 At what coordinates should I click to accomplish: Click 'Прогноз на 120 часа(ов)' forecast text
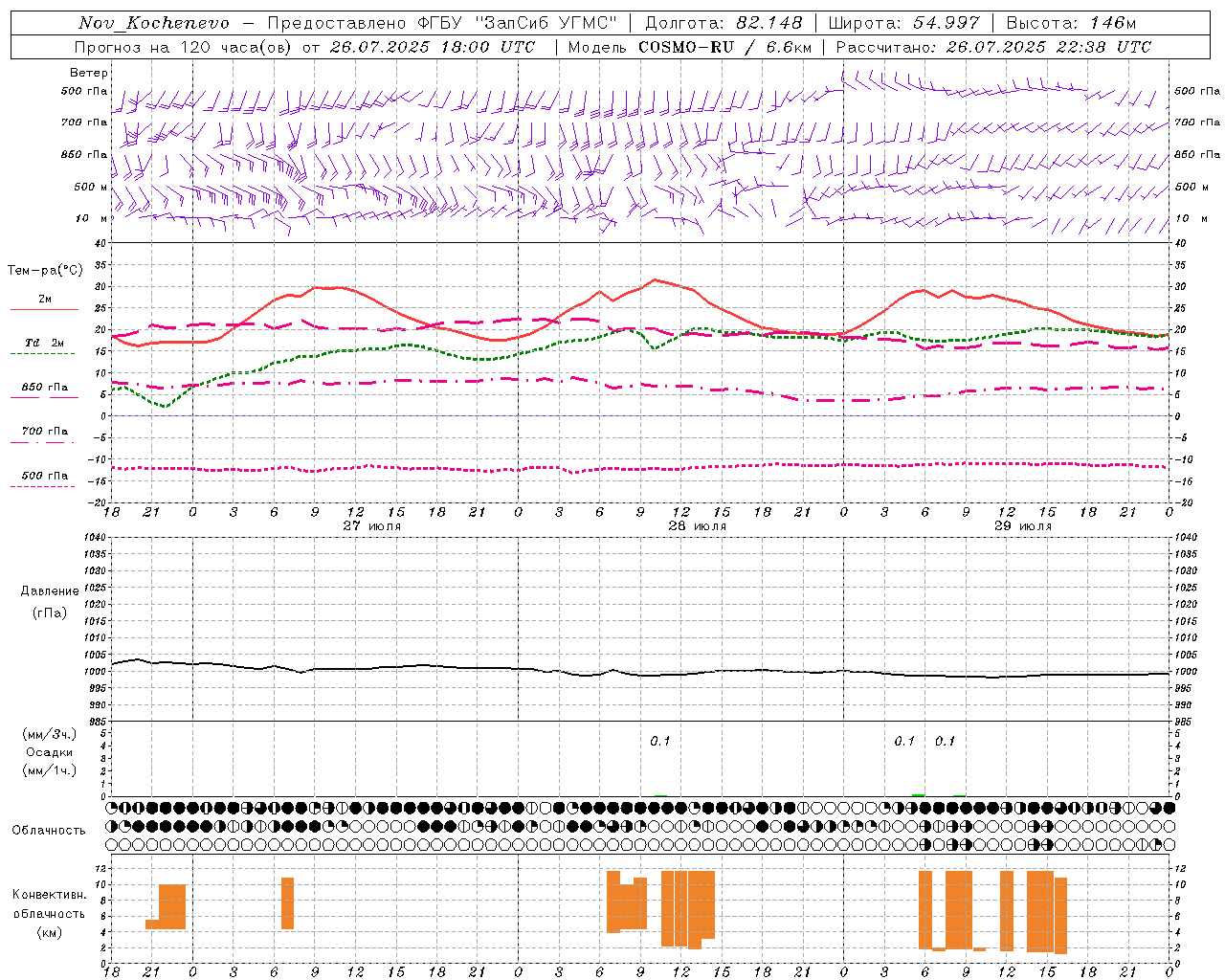click(x=185, y=47)
